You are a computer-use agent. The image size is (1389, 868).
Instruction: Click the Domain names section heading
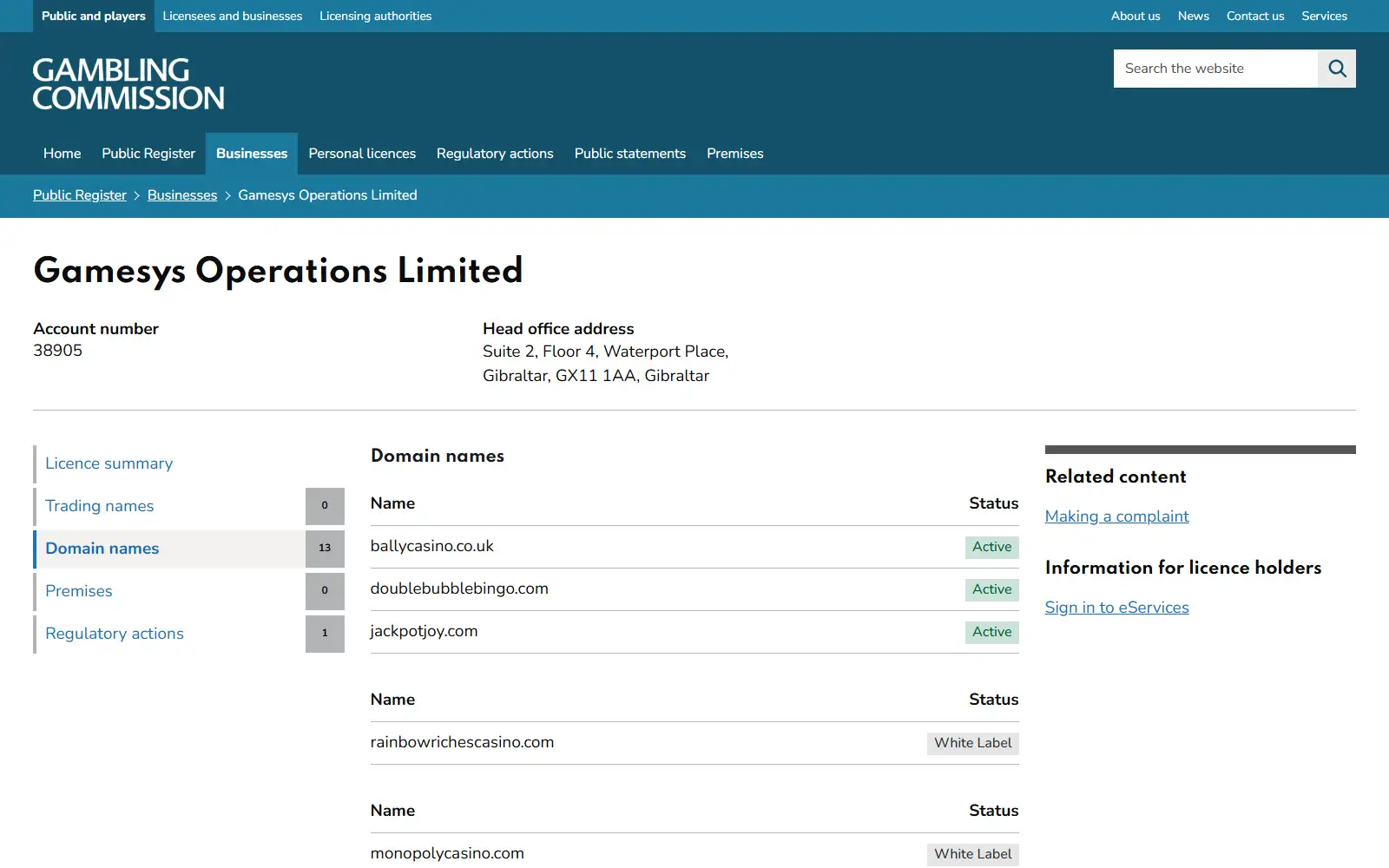click(438, 456)
